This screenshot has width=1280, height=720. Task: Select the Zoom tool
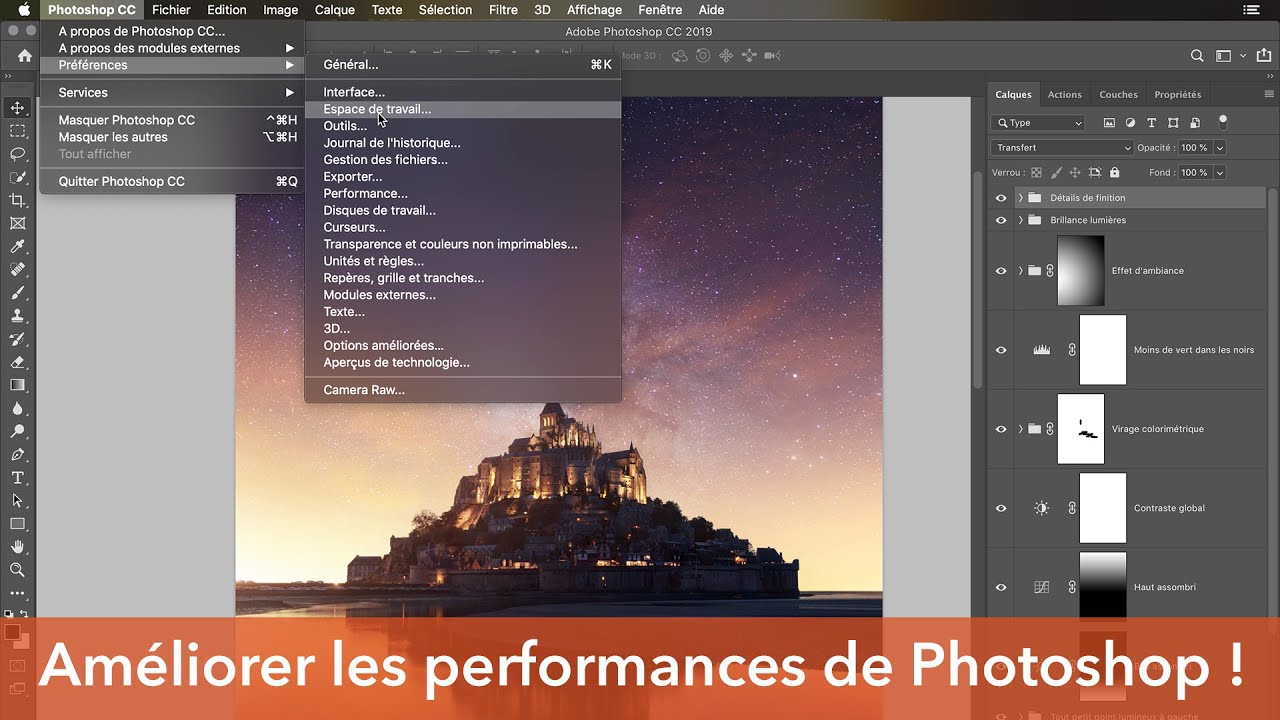coord(17,569)
